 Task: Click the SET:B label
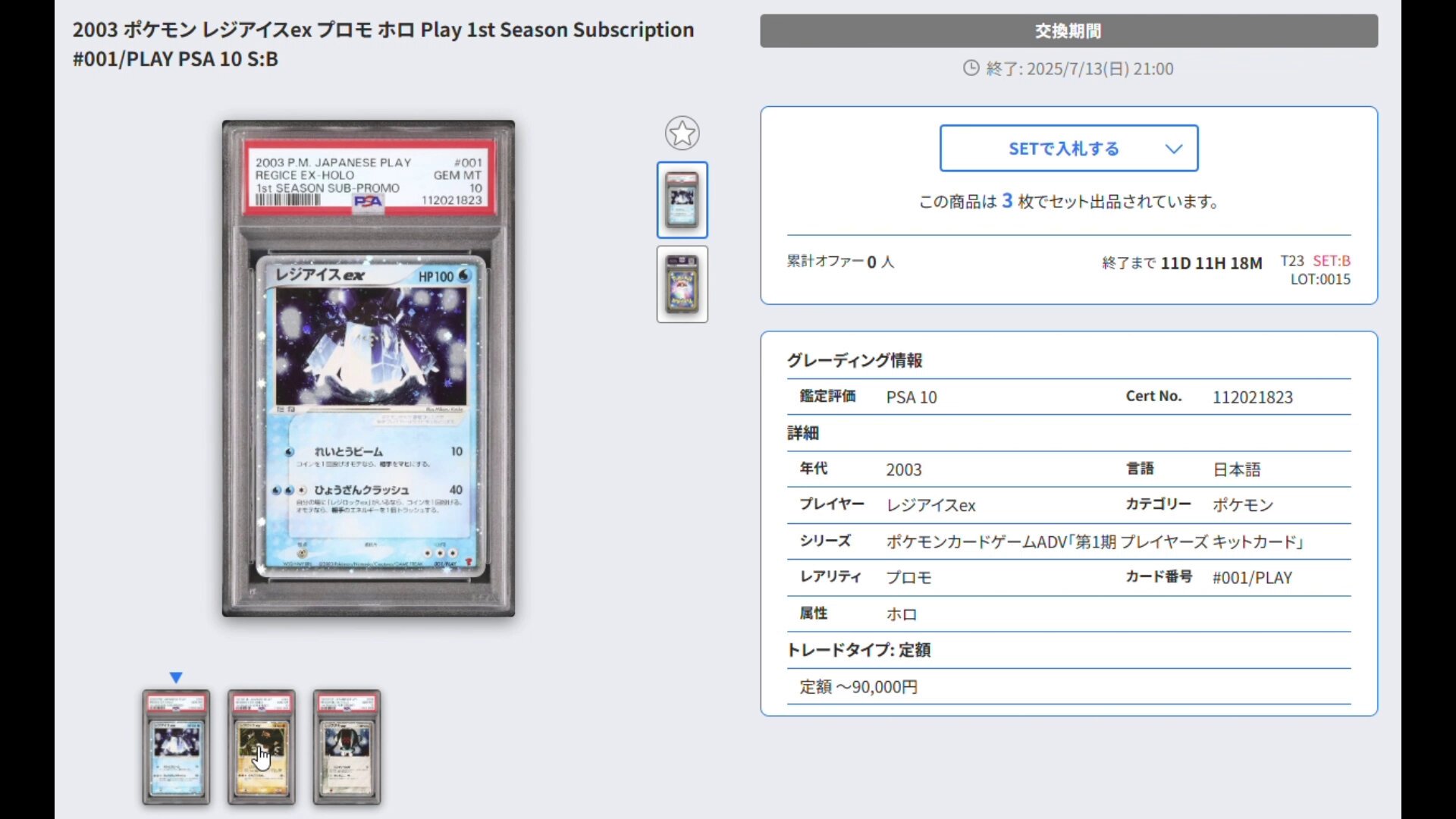(x=1332, y=261)
